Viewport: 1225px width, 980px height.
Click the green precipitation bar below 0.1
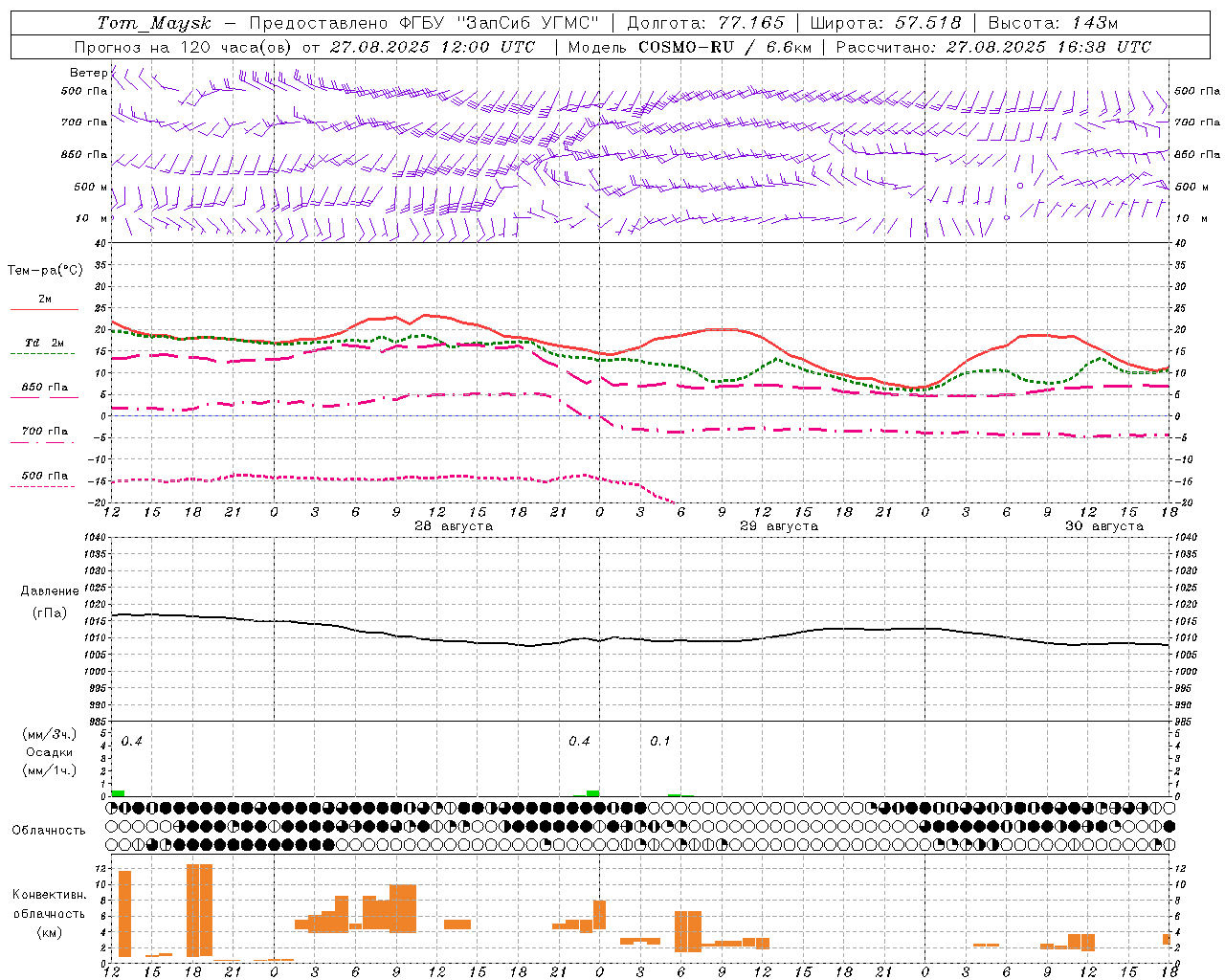point(675,795)
